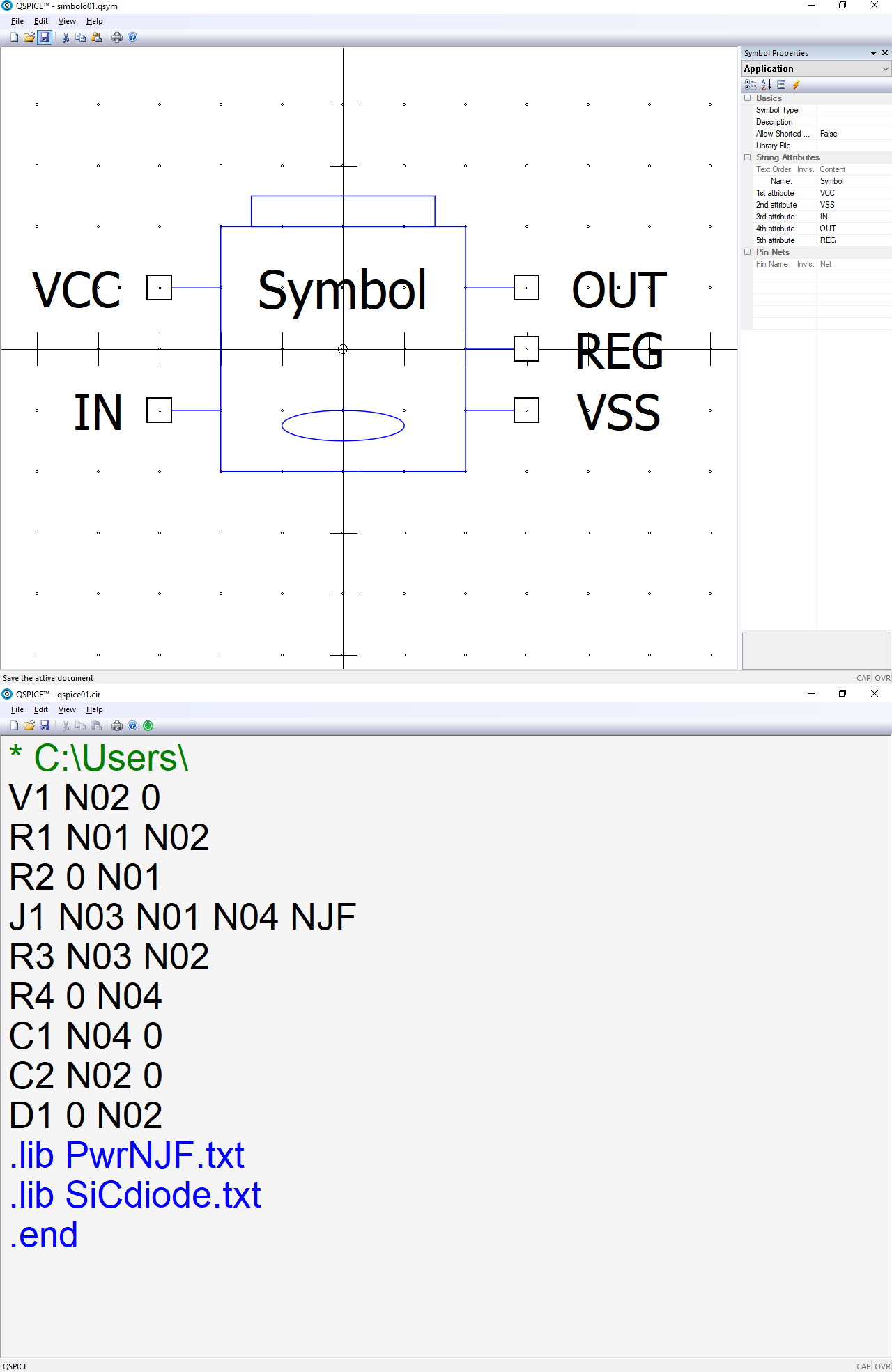Viewport: 892px width, 1372px height.
Task: Collapse the Pin Nets group
Action: click(x=747, y=252)
